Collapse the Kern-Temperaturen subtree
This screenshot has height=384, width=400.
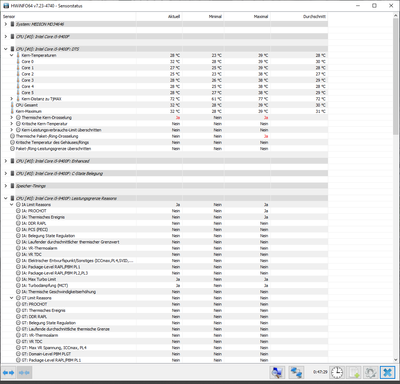click(x=12, y=55)
